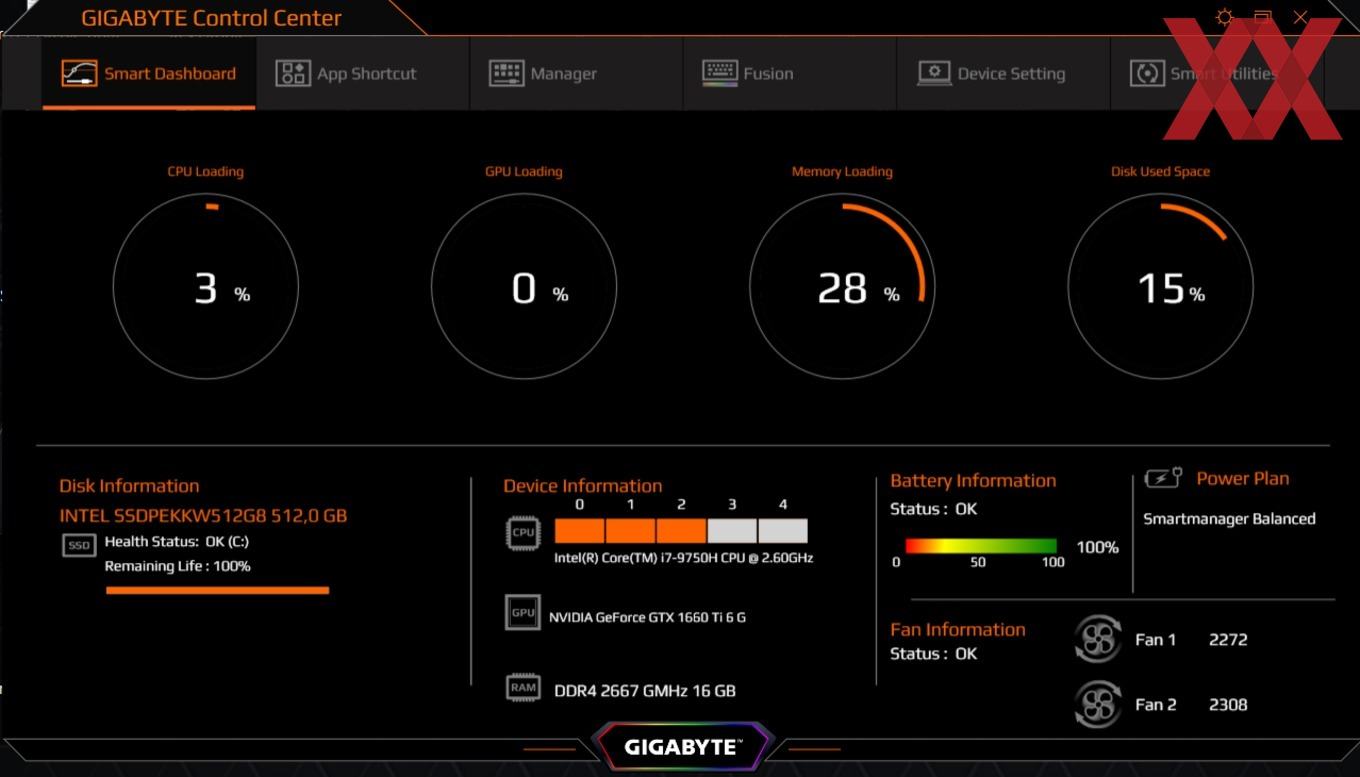Click Fan 2 speed value 2308

[1228, 705]
